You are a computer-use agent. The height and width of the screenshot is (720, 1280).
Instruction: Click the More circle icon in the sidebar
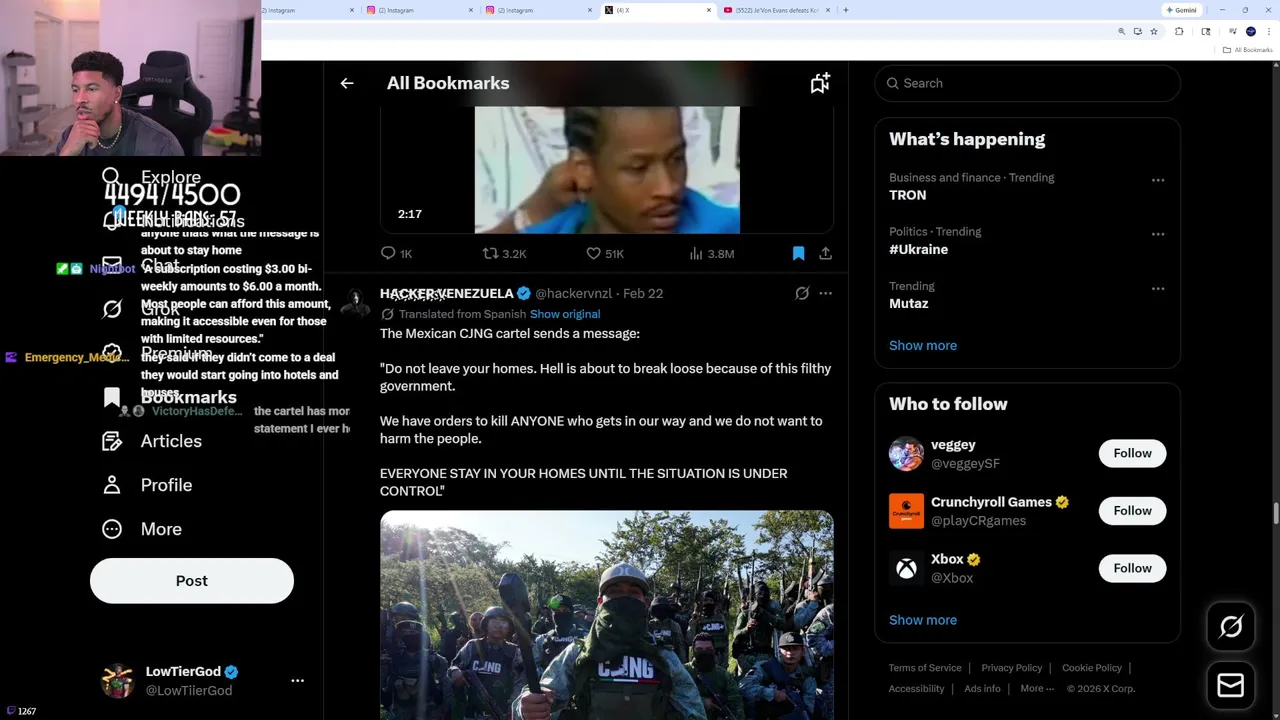coord(112,529)
